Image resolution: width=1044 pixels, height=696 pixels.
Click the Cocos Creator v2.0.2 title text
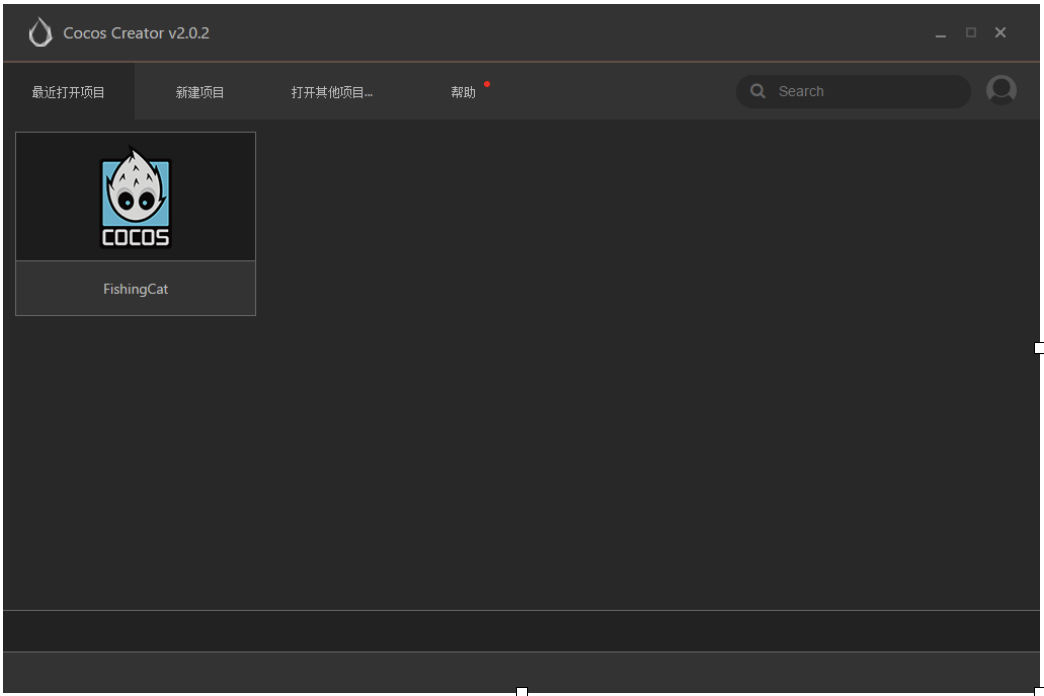click(x=136, y=33)
